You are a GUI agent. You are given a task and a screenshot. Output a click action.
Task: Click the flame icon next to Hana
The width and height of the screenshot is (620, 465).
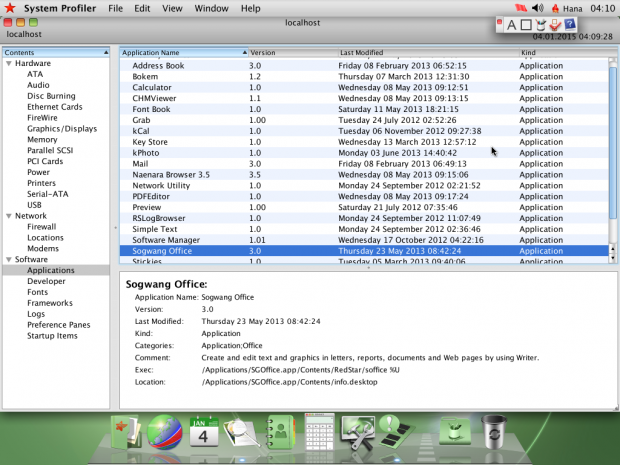click(x=555, y=8)
